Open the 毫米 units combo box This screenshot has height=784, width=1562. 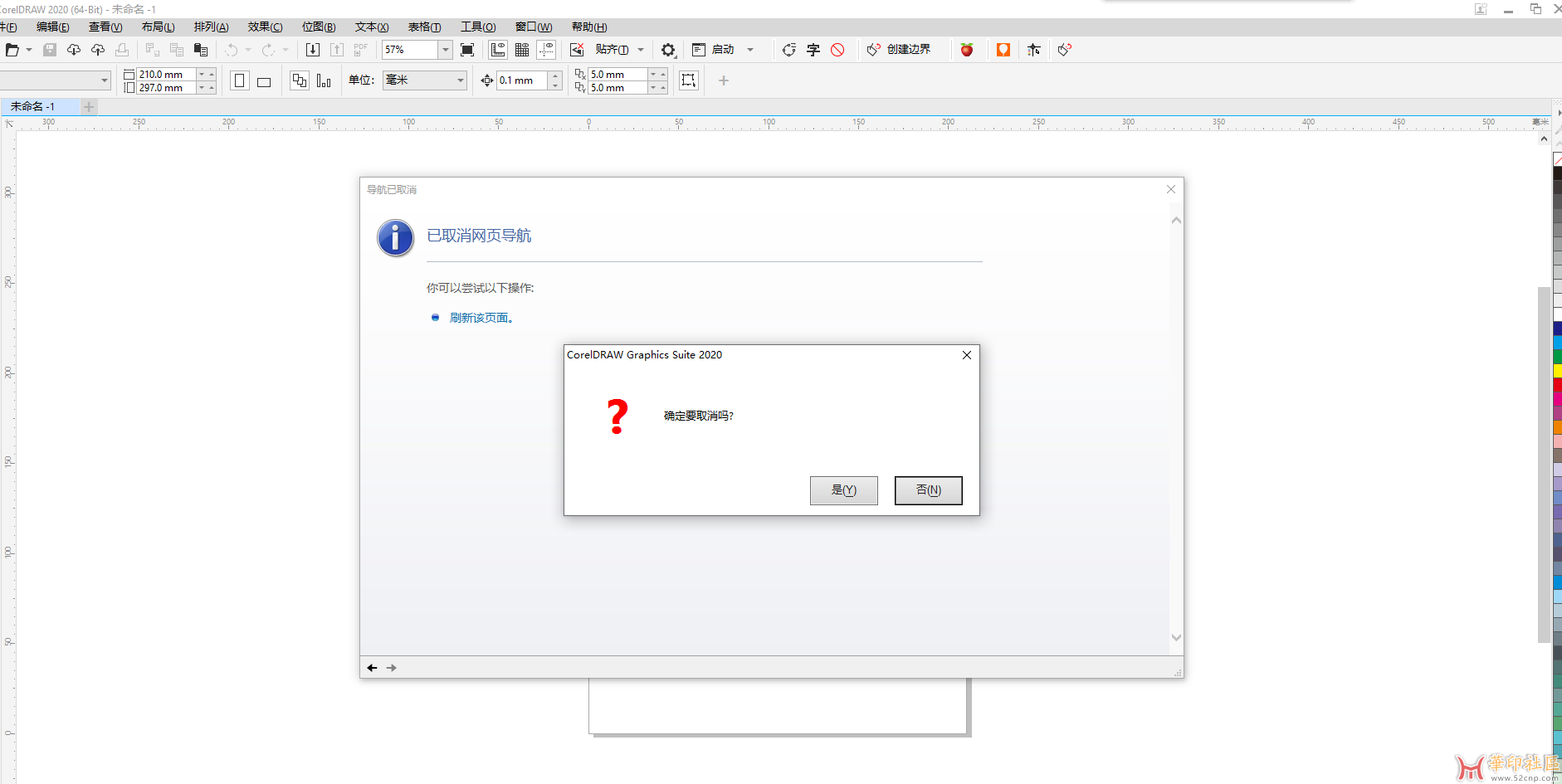(425, 80)
